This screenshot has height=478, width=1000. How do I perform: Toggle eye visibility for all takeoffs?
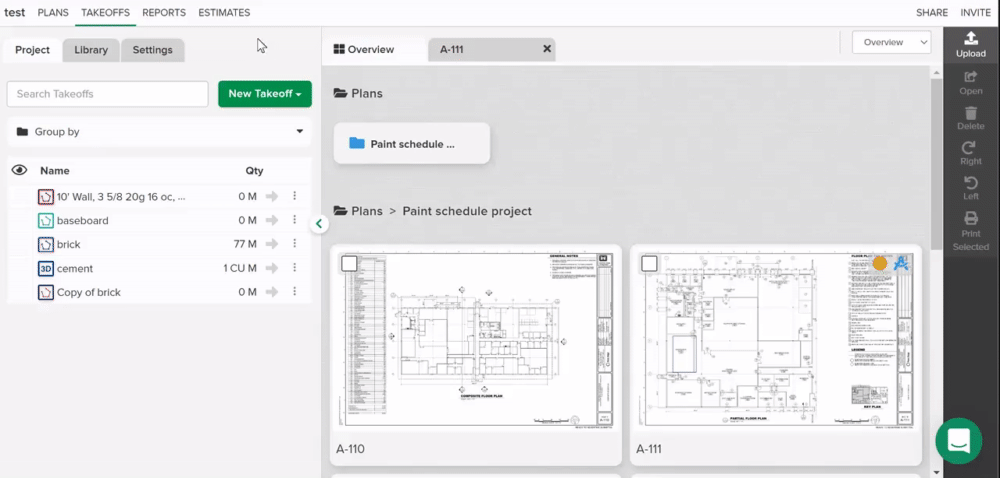19,170
